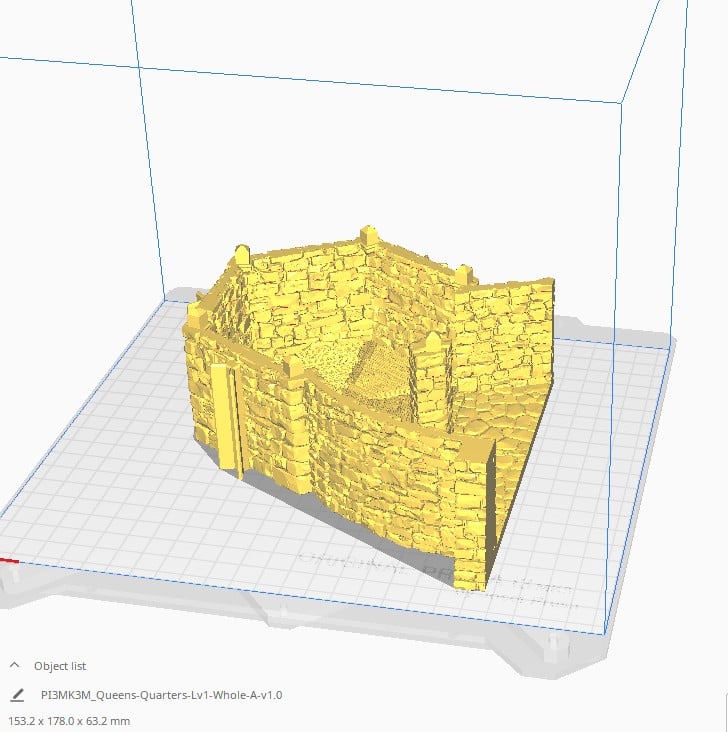Screen dimensions: 728x732
Task: Collapse the Object list panel chevron
Action: [x=14, y=665]
